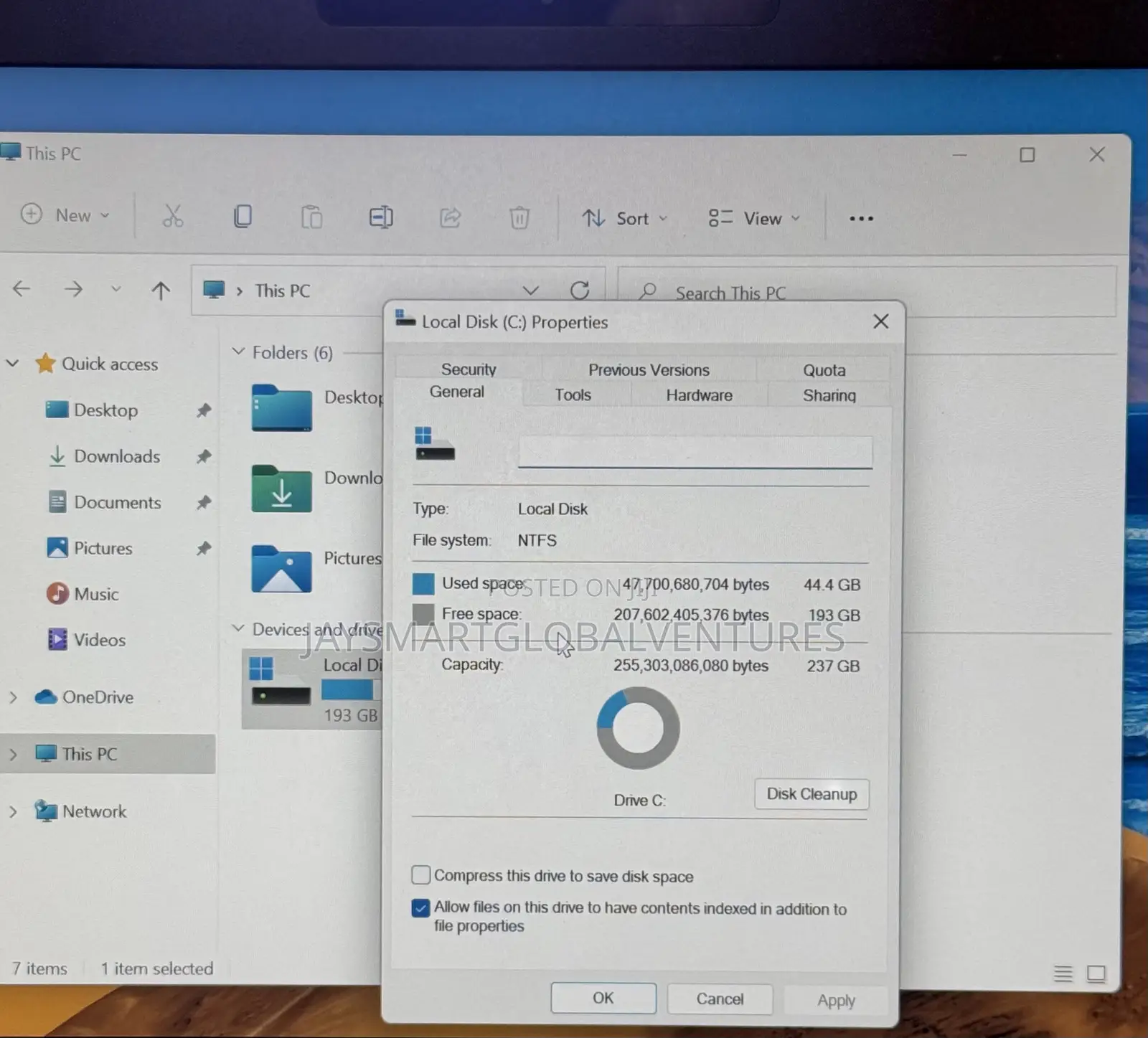Open Downloads in Quick access sidebar
This screenshot has width=1148, height=1038.
pyautogui.click(x=104, y=456)
